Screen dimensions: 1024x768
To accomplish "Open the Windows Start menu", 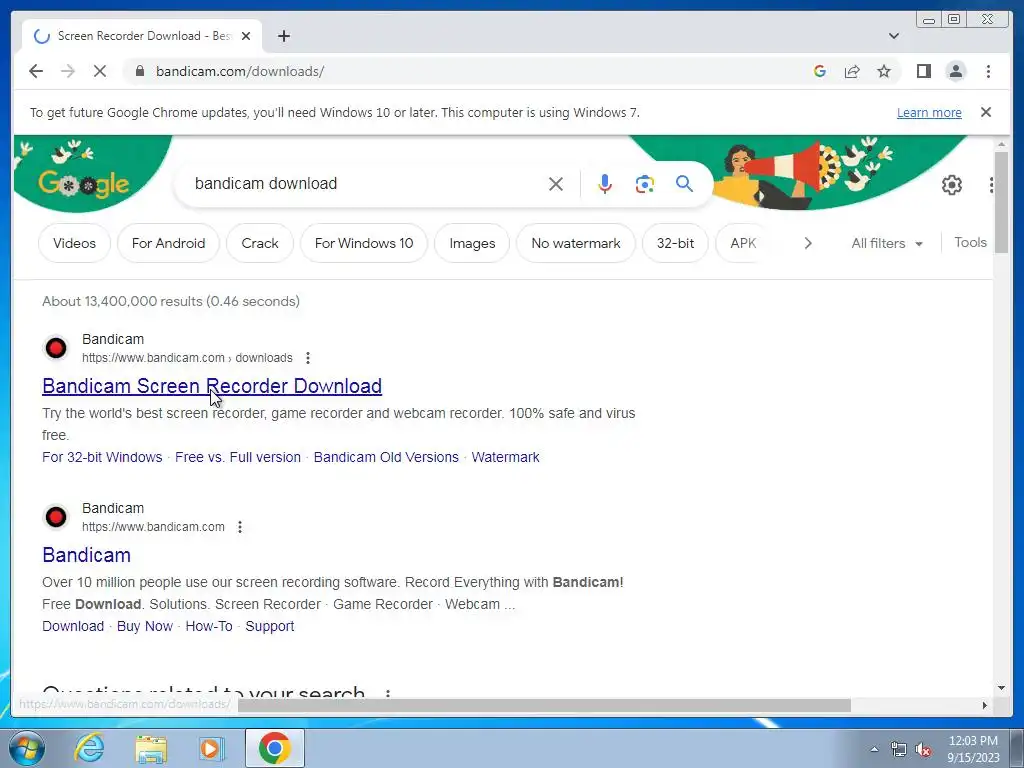I will tap(25, 748).
